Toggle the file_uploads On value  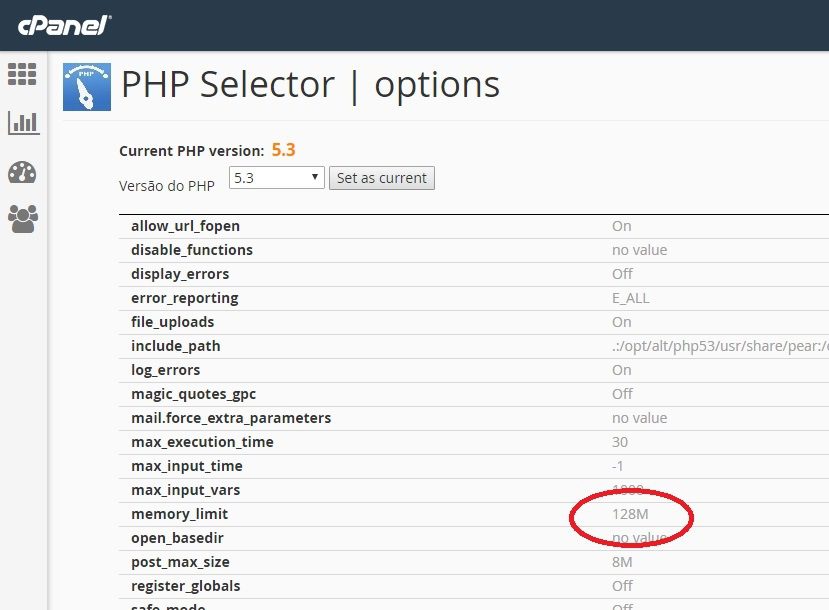point(621,322)
